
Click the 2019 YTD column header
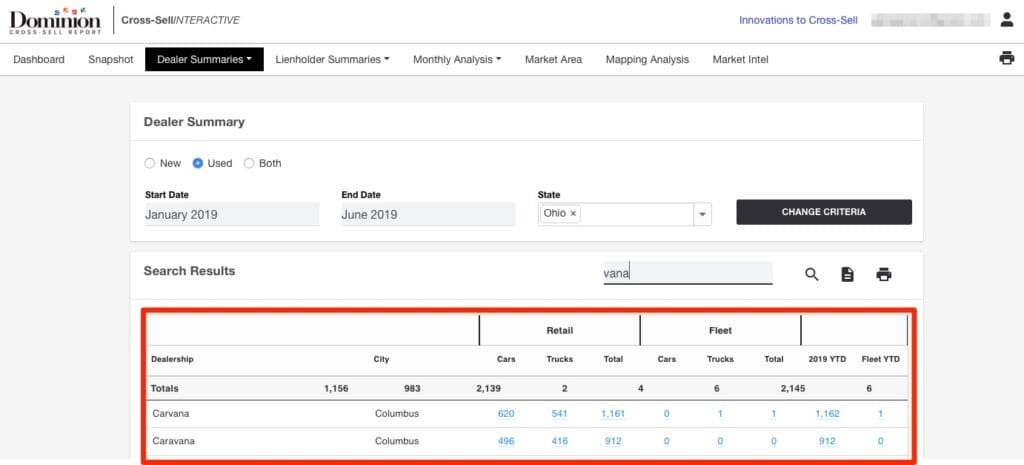827,359
